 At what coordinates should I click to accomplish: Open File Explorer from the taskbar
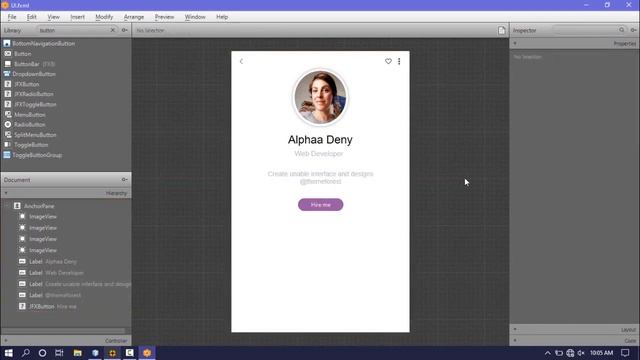(x=78, y=353)
